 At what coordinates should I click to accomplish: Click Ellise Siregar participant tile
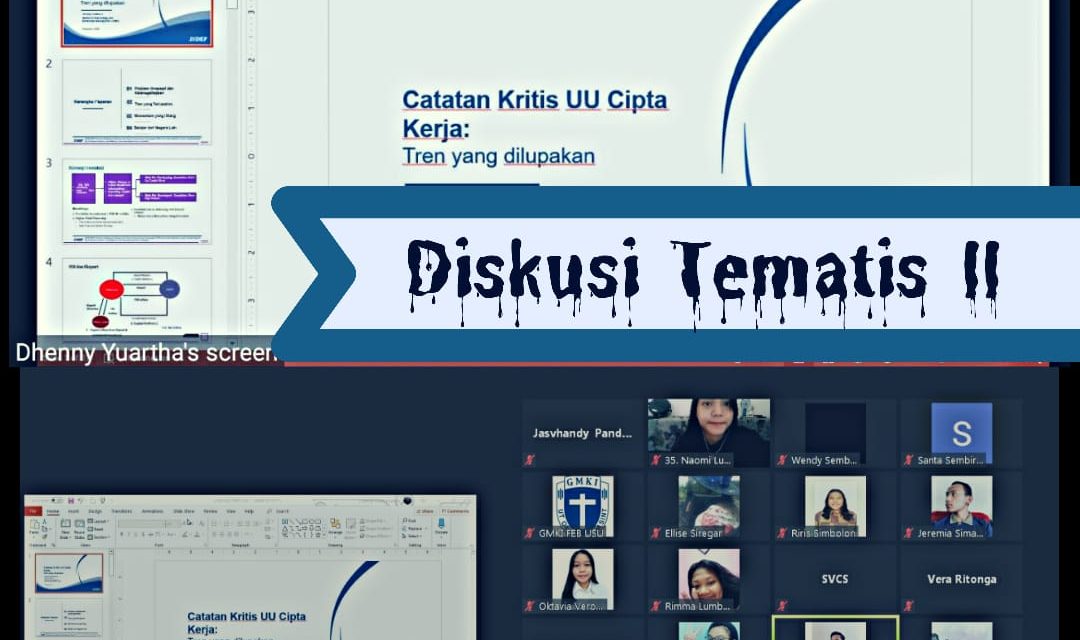pos(709,506)
